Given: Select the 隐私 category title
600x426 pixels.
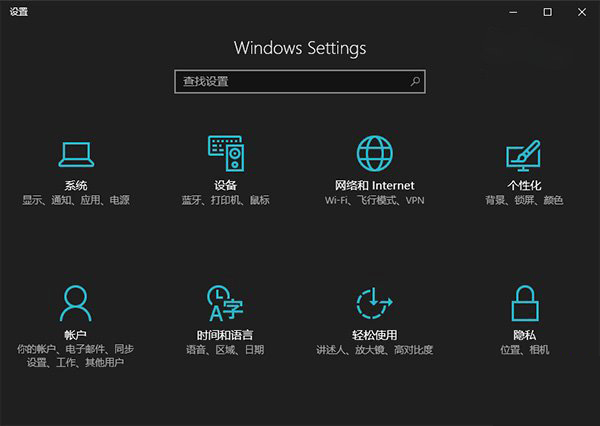Looking at the screenshot, I should (525, 335).
